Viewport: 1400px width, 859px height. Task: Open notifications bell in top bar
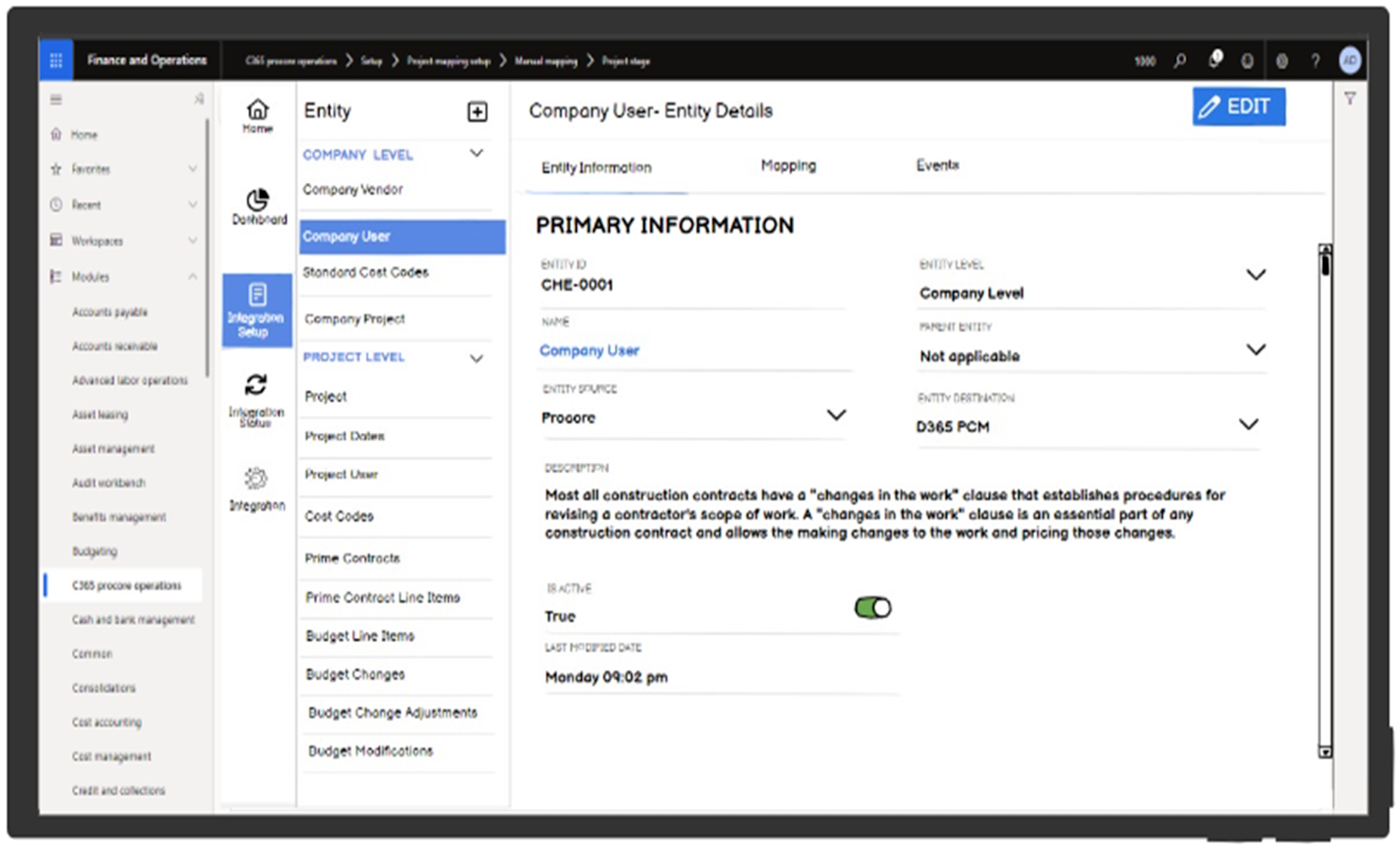(x=1215, y=59)
